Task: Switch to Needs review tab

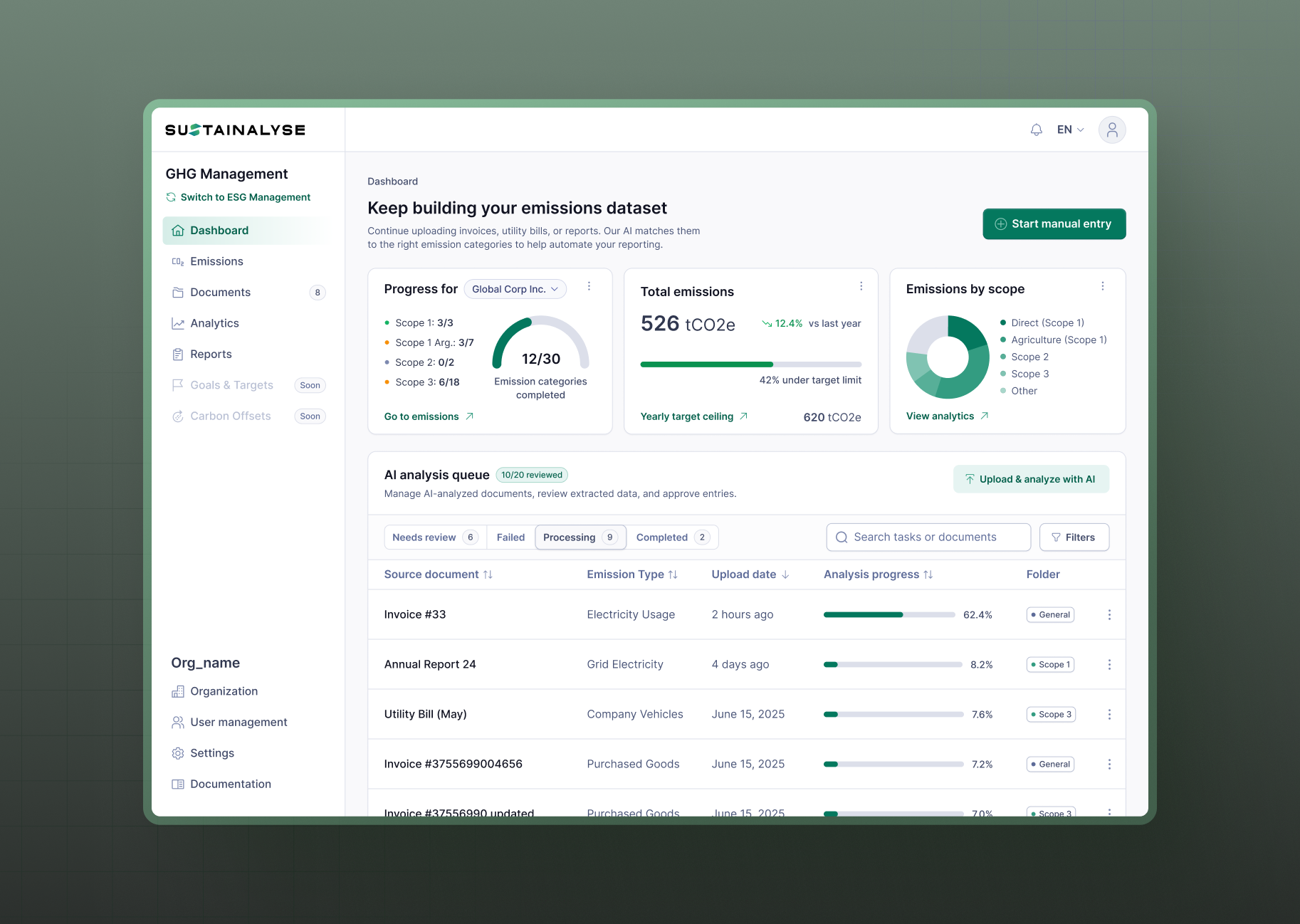Action: [x=435, y=537]
